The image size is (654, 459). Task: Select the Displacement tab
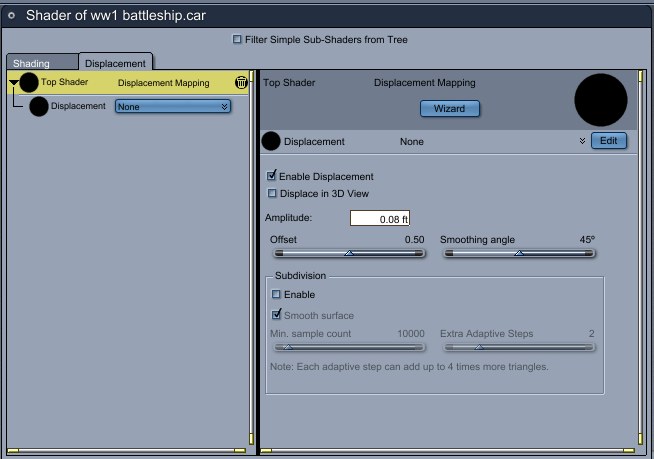coord(116,63)
